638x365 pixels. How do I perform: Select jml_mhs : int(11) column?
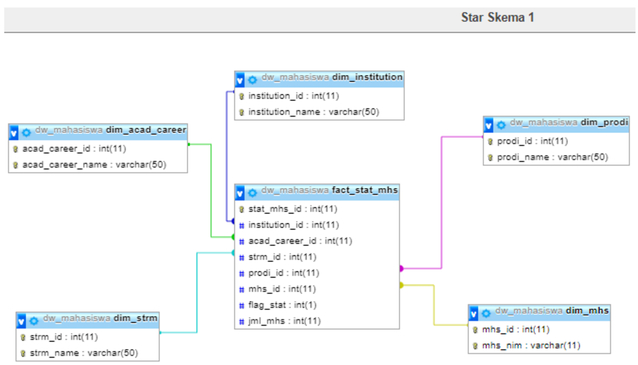pyautogui.click(x=284, y=321)
